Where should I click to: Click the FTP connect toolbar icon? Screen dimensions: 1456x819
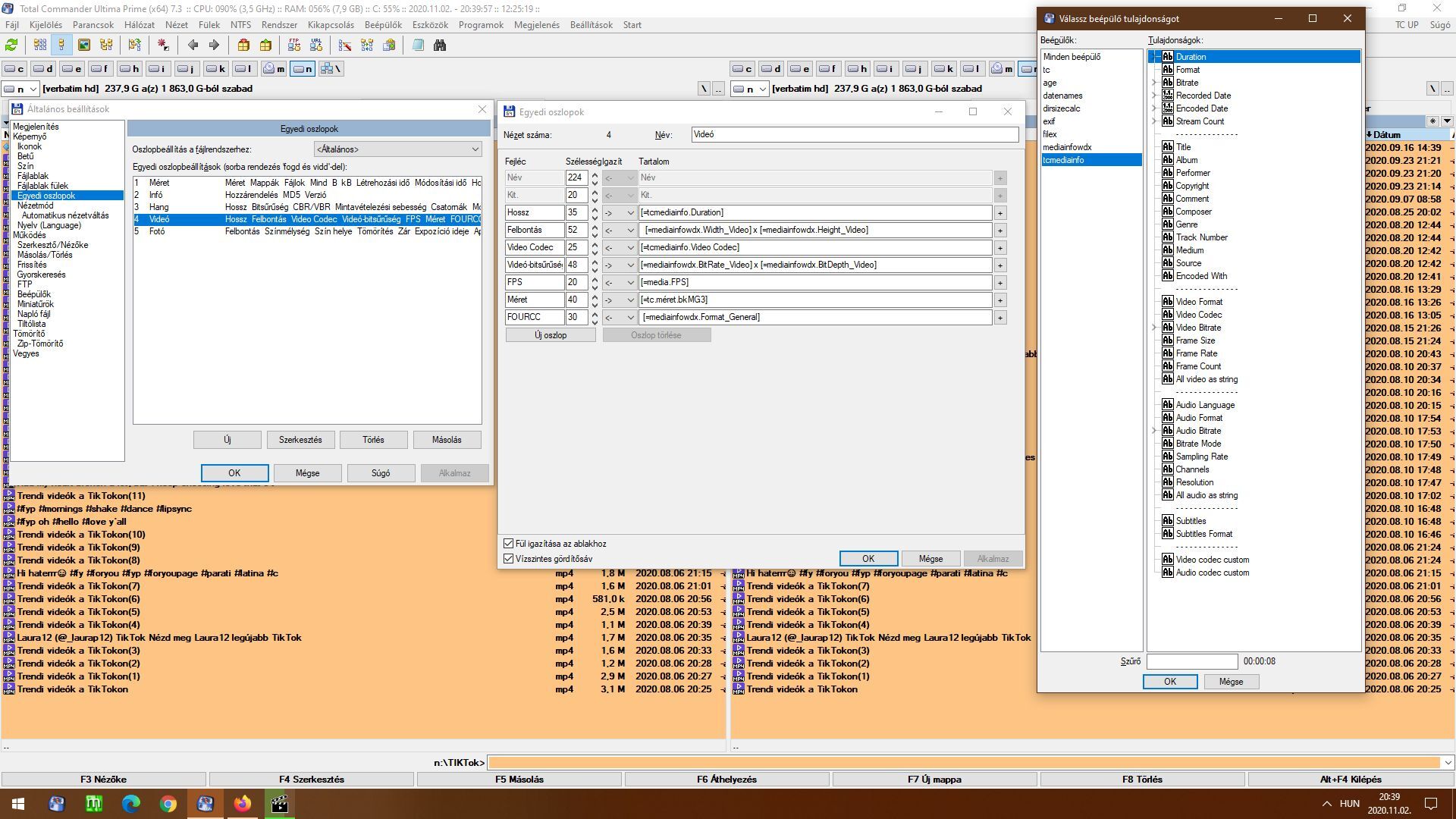point(294,45)
